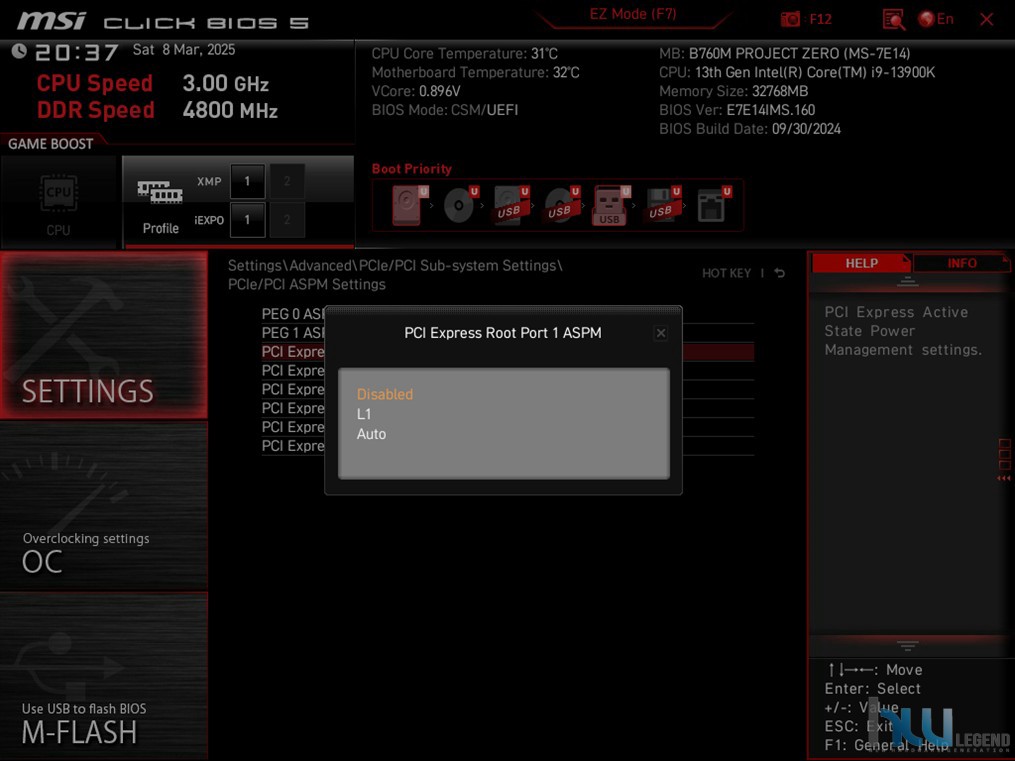Click the Motherboard Temperature reading

pos(475,72)
